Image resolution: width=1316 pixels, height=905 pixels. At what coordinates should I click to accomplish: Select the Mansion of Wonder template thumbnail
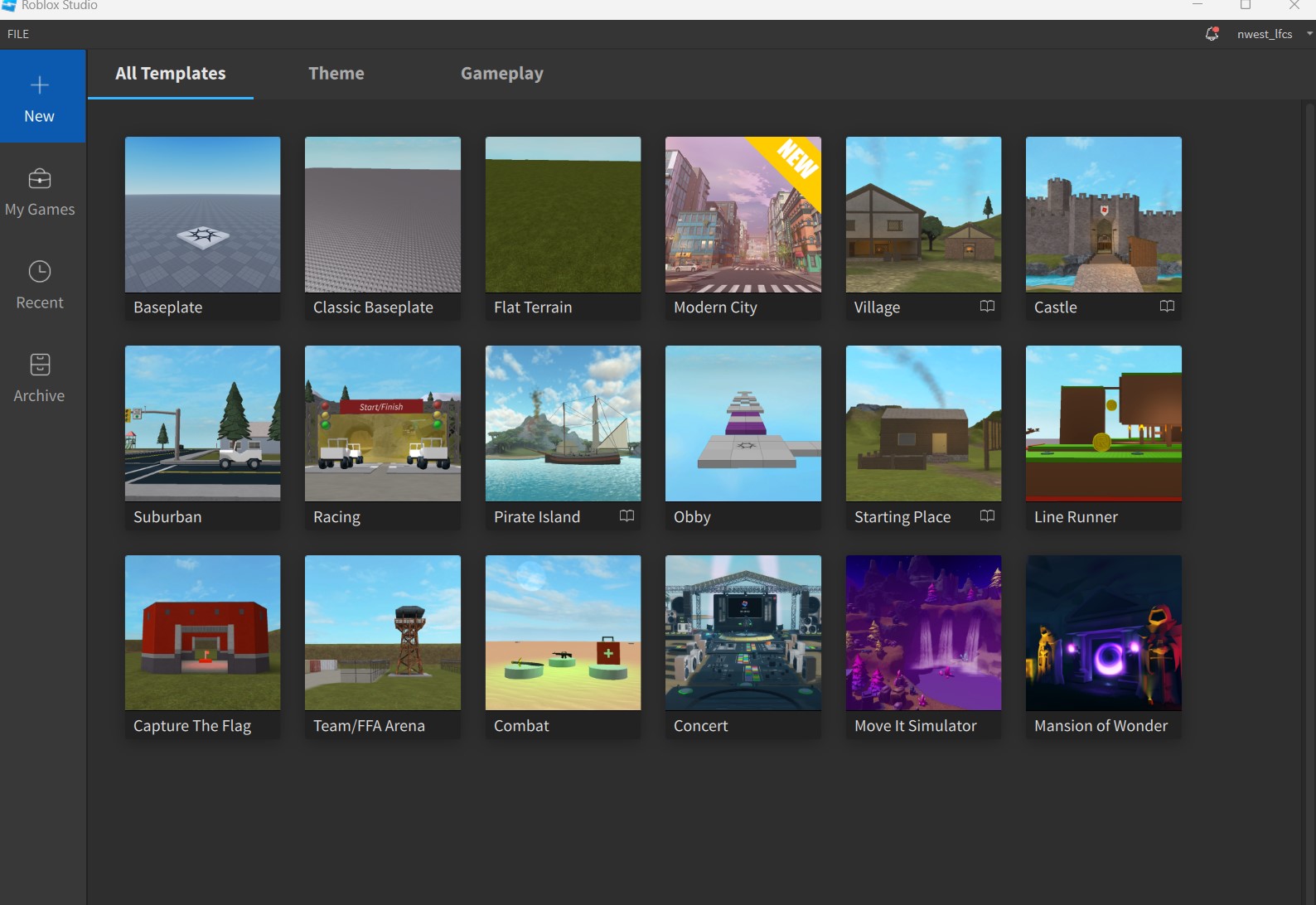click(1104, 633)
